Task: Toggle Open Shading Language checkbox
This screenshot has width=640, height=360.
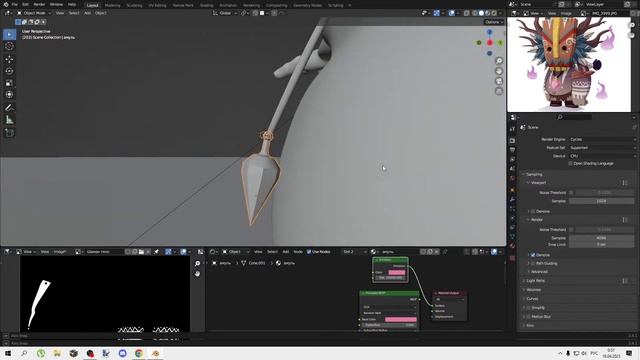Action: pyautogui.click(x=570, y=164)
